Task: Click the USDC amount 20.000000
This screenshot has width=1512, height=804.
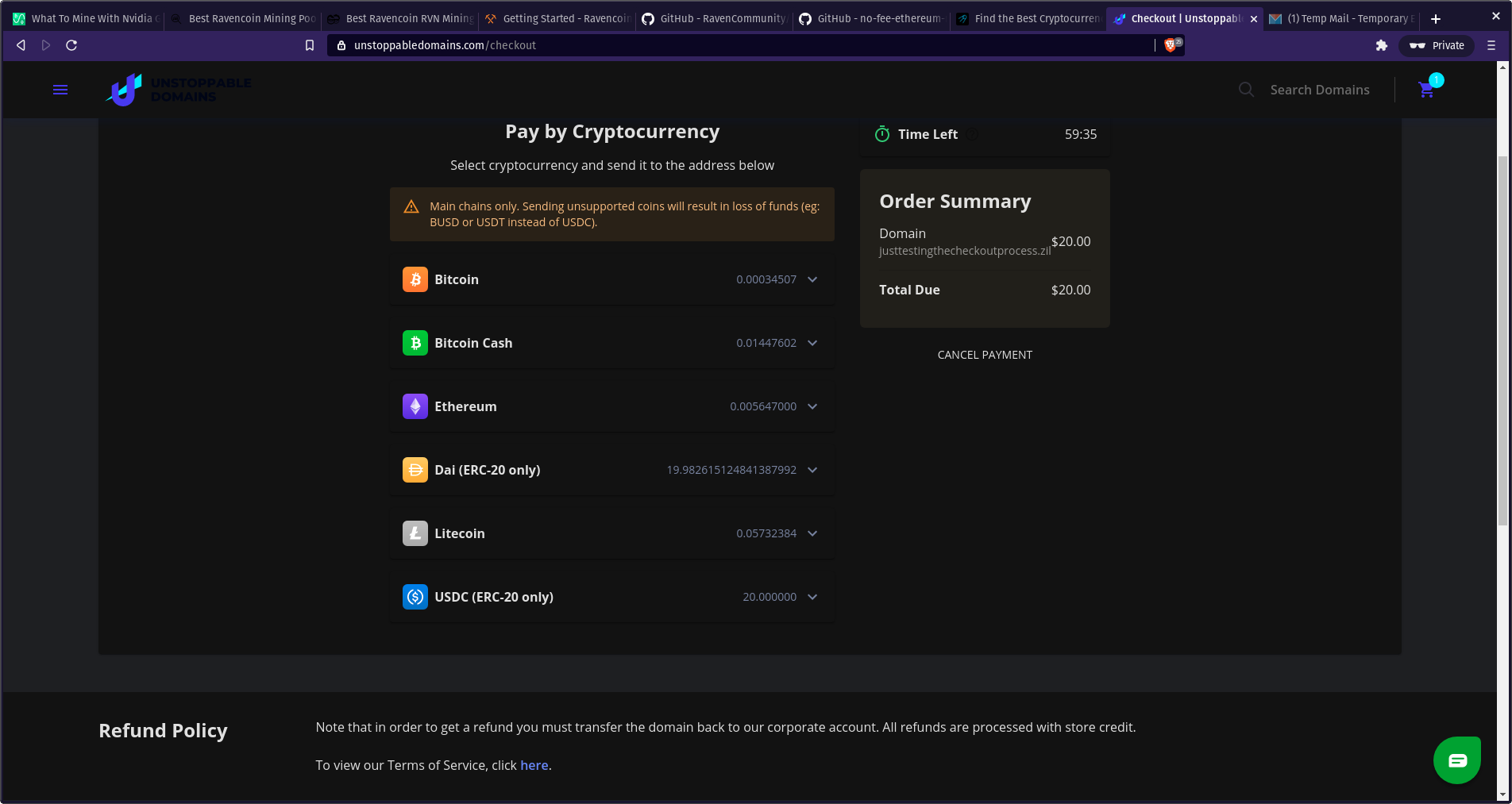Action: click(x=769, y=597)
